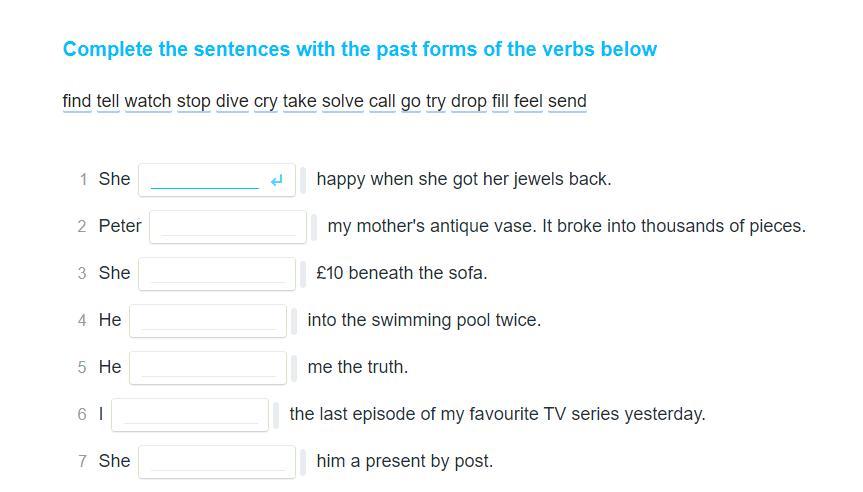Select the blank after 'Peter' in sentence 2
This screenshot has height=492, width=863.
(x=228, y=227)
